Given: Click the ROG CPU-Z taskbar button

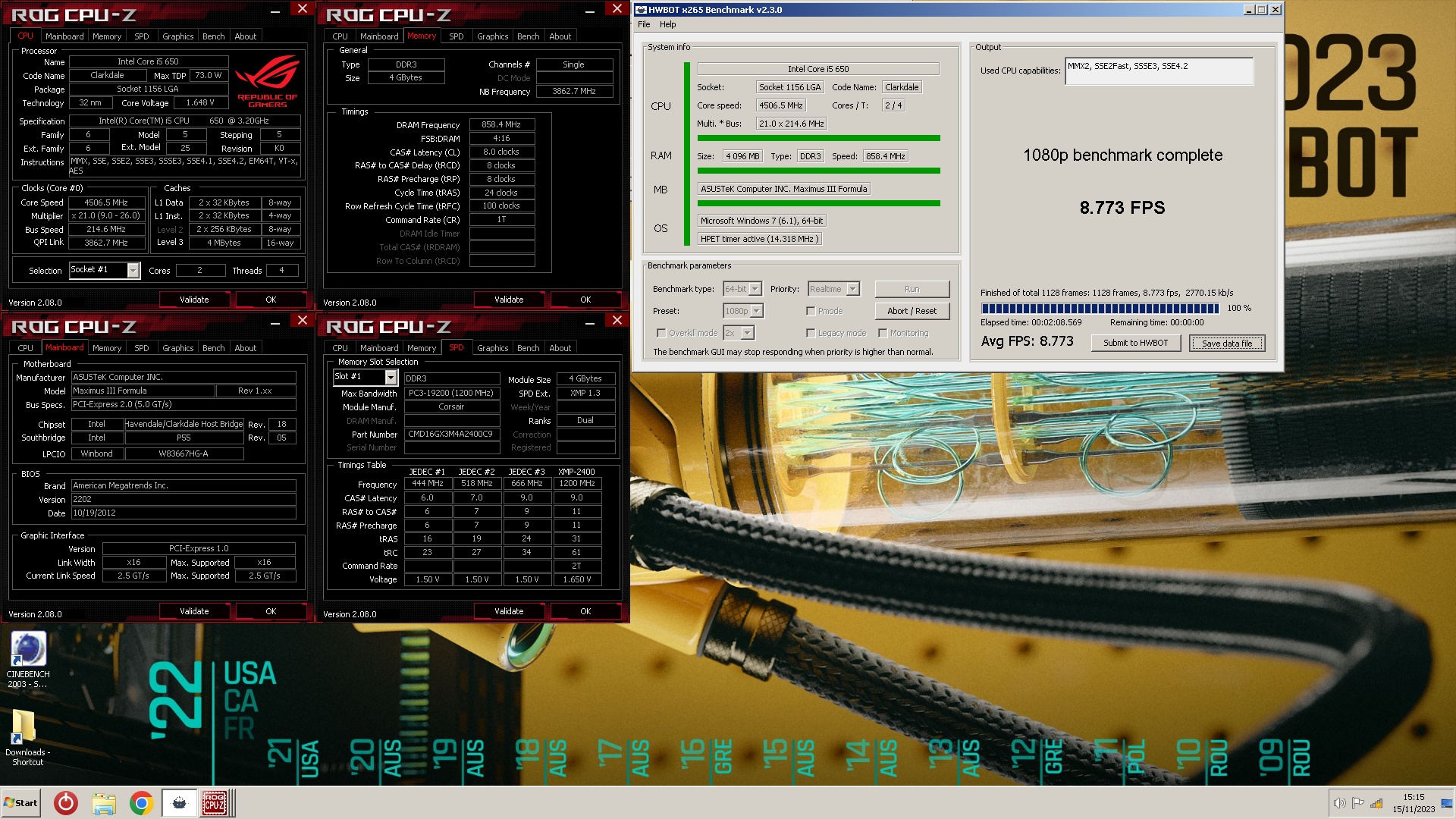Looking at the screenshot, I should (215, 803).
